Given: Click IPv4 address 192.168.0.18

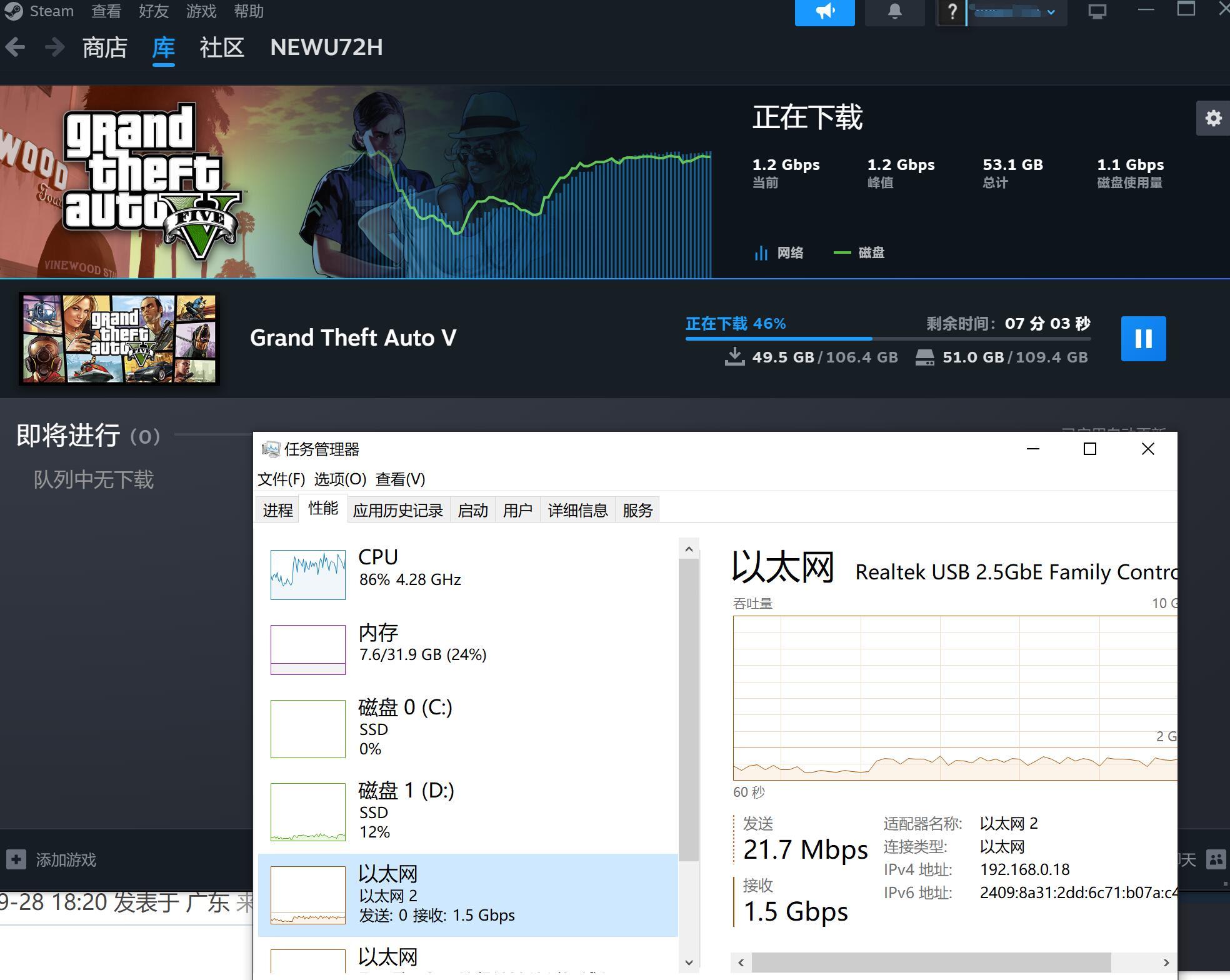Looking at the screenshot, I should [x=1025, y=869].
